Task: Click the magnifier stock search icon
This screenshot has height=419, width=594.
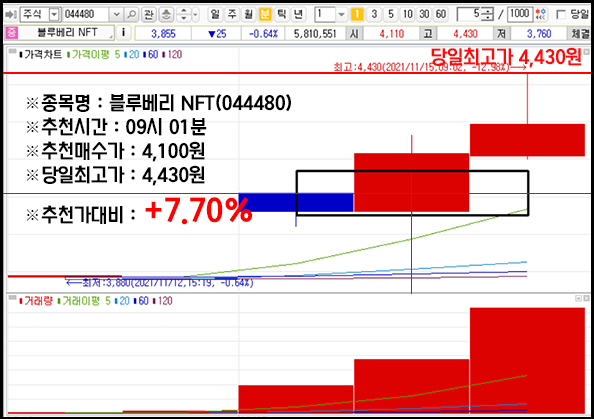Action: [x=131, y=15]
